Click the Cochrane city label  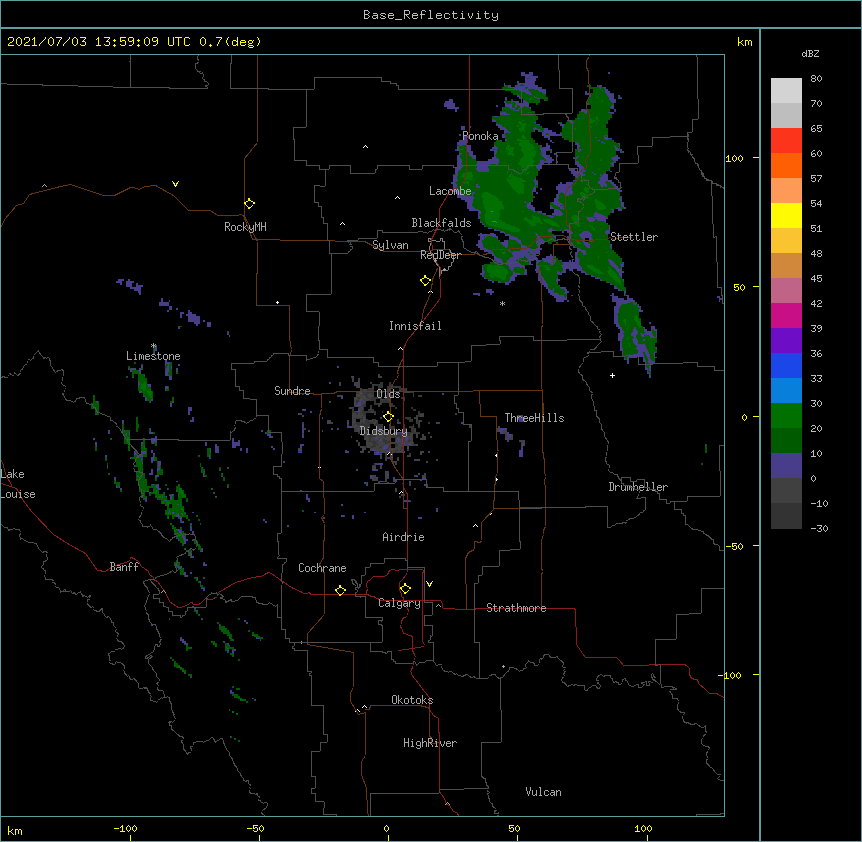tap(322, 568)
